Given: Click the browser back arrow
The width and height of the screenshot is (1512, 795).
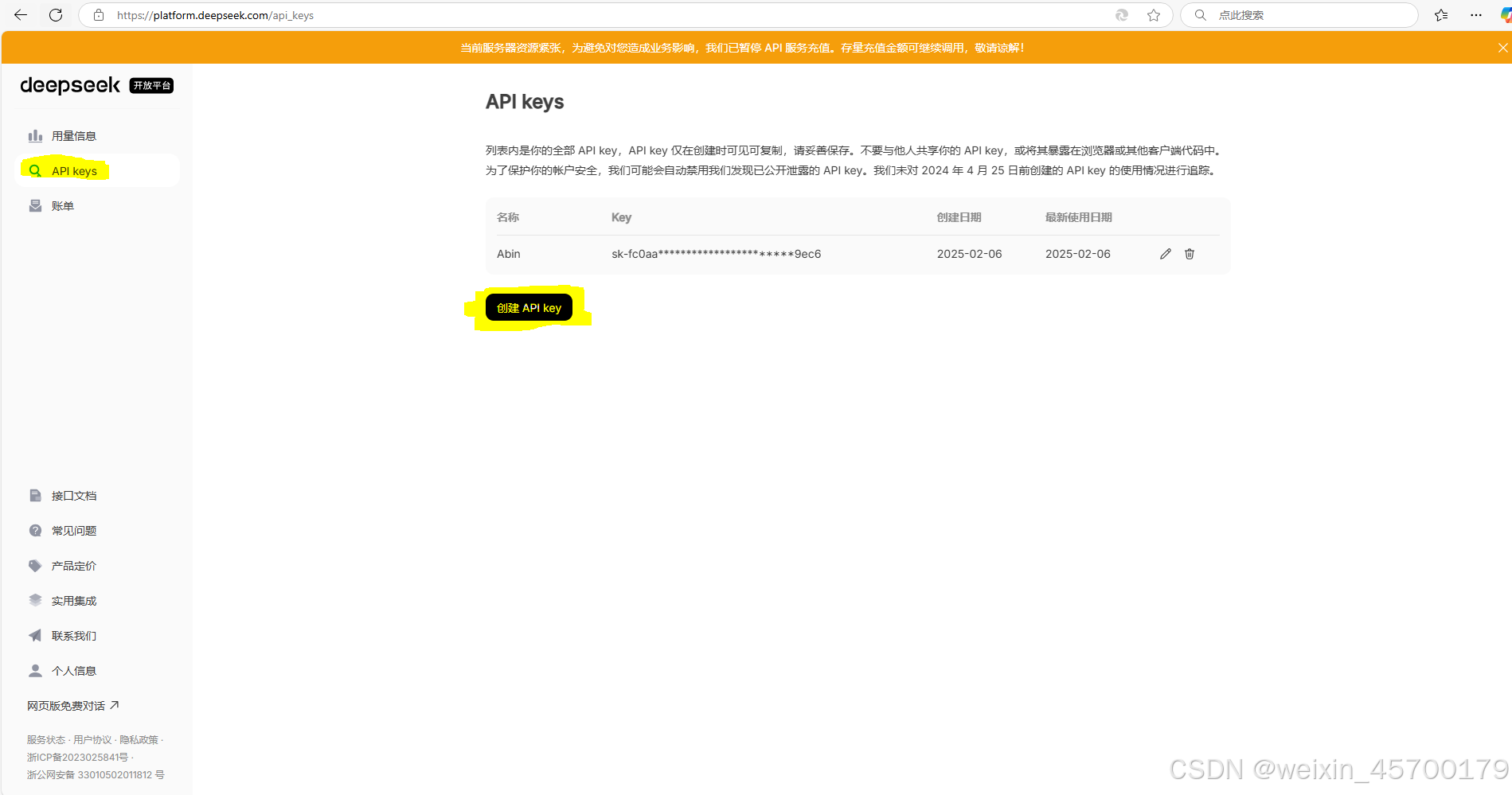Looking at the screenshot, I should [21, 15].
